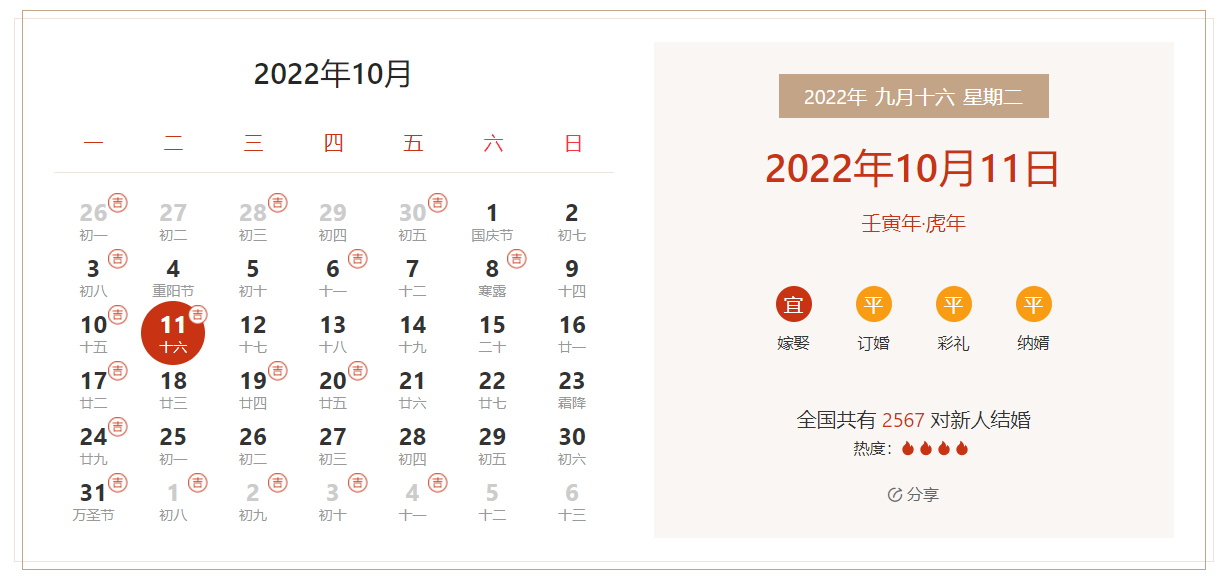Click the 吉 badge on October 24
This screenshot has width=1221, height=578.
(x=118, y=427)
